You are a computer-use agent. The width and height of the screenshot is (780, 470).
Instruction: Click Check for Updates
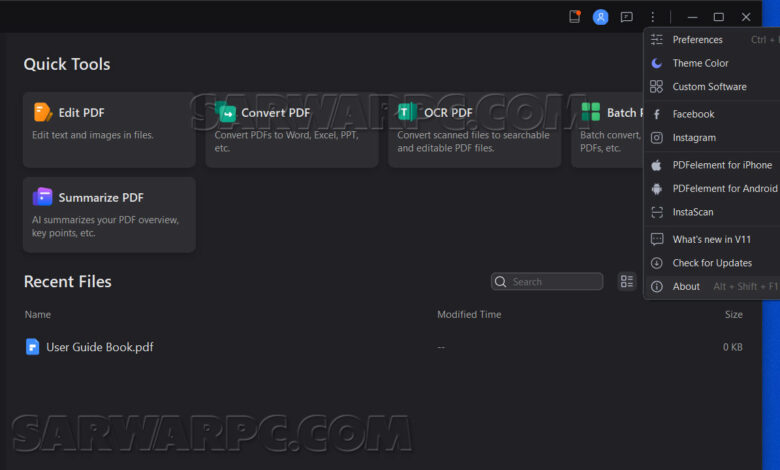click(x=712, y=263)
